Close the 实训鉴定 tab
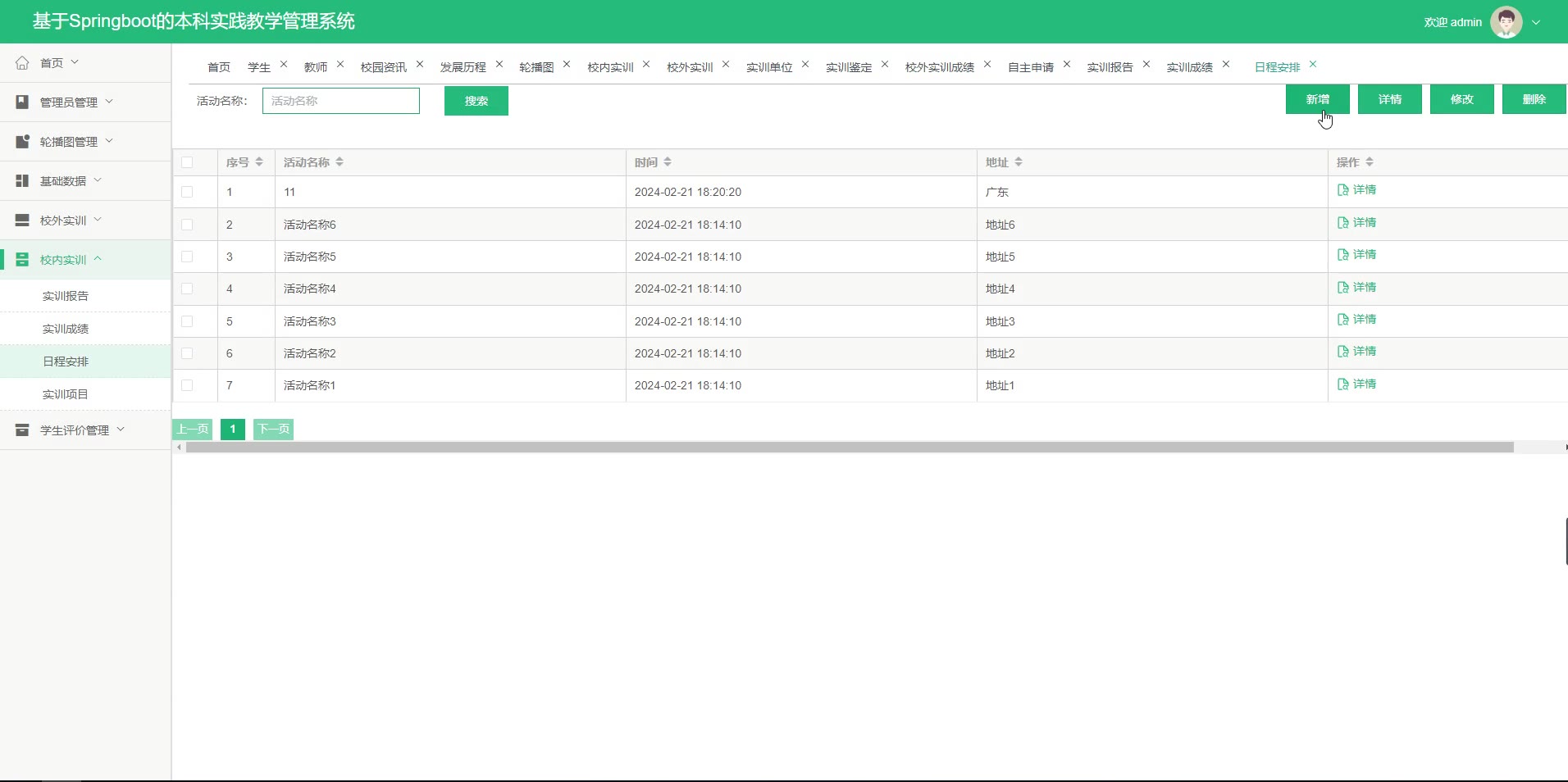This screenshot has height=782, width=1568. point(885,64)
